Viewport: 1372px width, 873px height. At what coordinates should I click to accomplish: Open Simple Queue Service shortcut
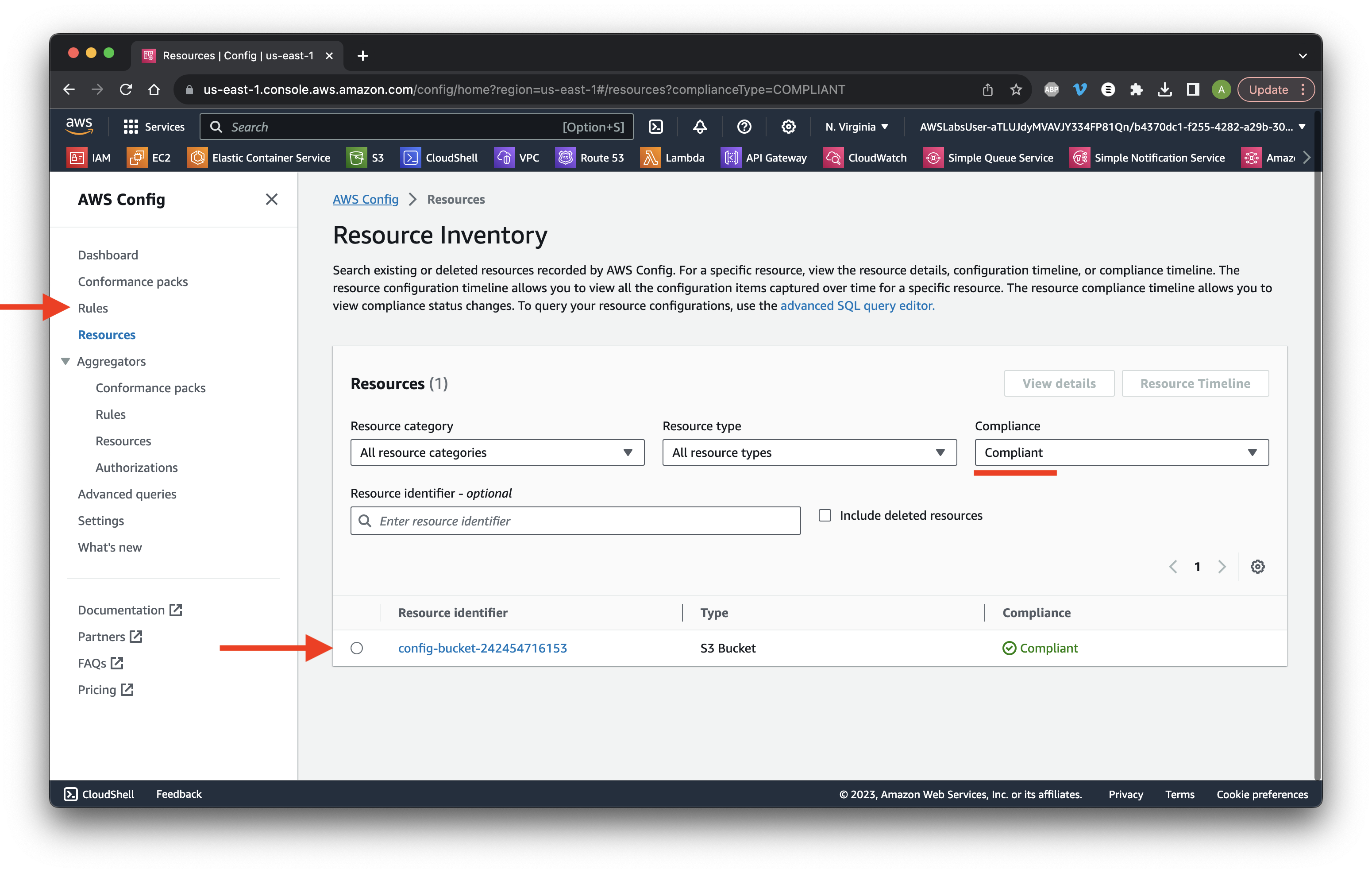click(988, 158)
